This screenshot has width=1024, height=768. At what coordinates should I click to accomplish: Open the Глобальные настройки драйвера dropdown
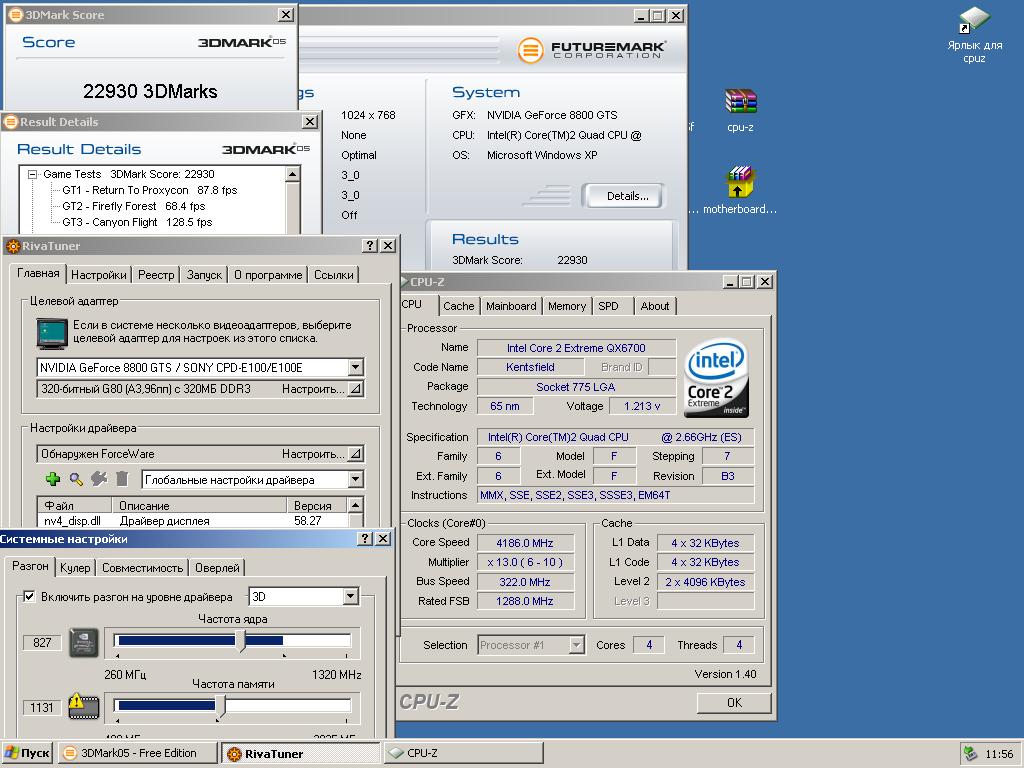(355, 479)
